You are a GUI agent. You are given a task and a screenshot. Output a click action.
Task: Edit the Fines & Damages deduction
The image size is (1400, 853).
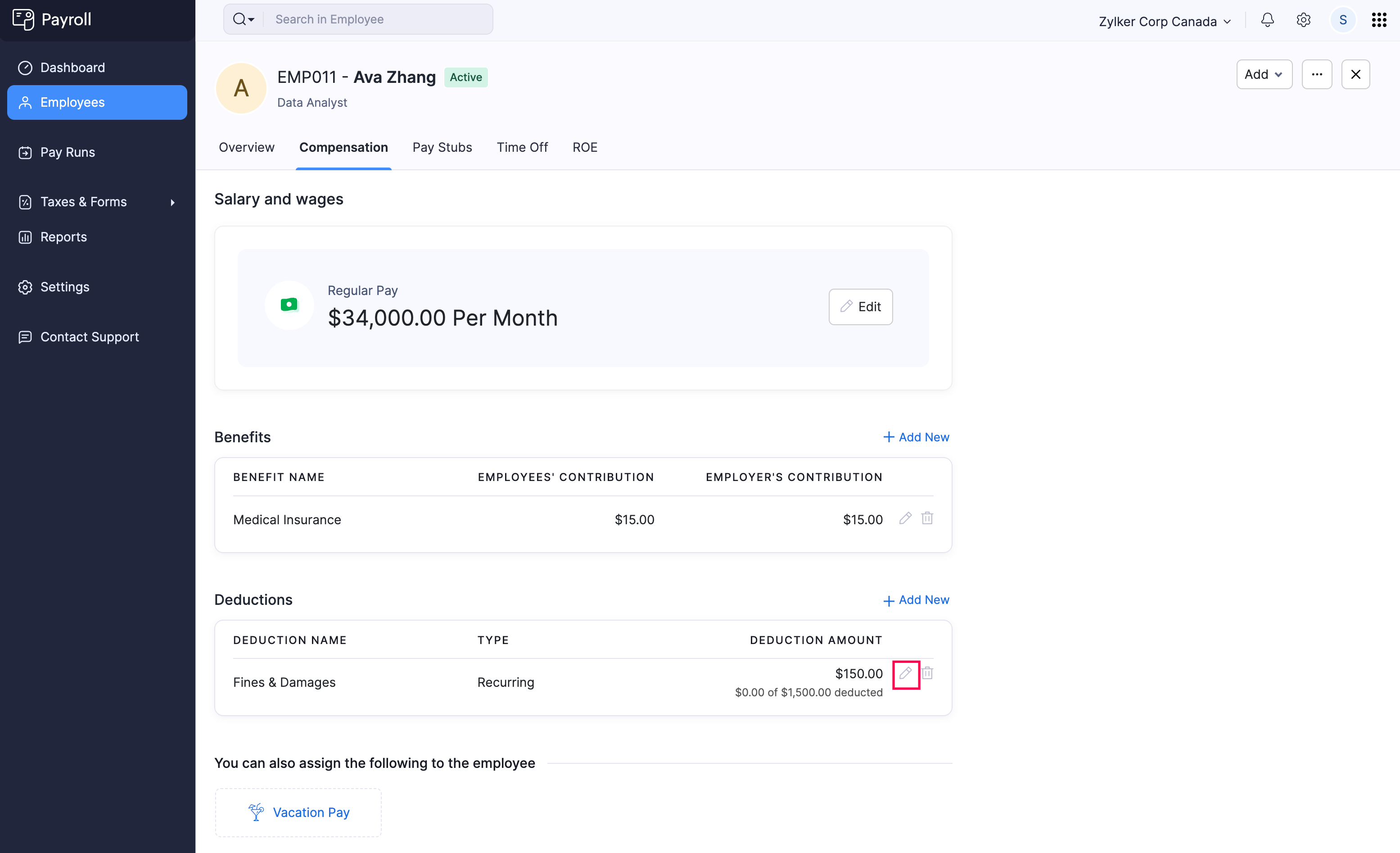[906, 674]
